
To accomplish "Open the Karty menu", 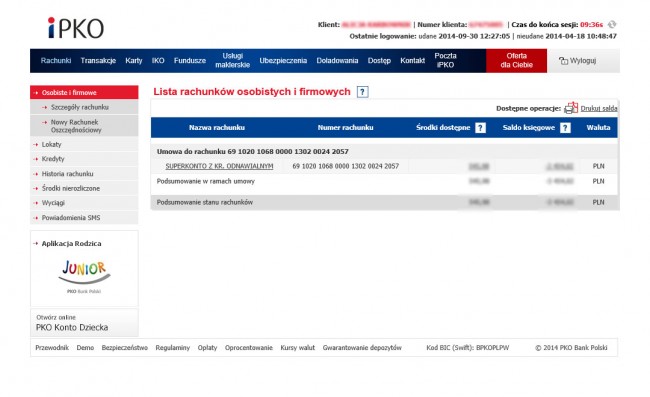I will pyautogui.click(x=133, y=61).
